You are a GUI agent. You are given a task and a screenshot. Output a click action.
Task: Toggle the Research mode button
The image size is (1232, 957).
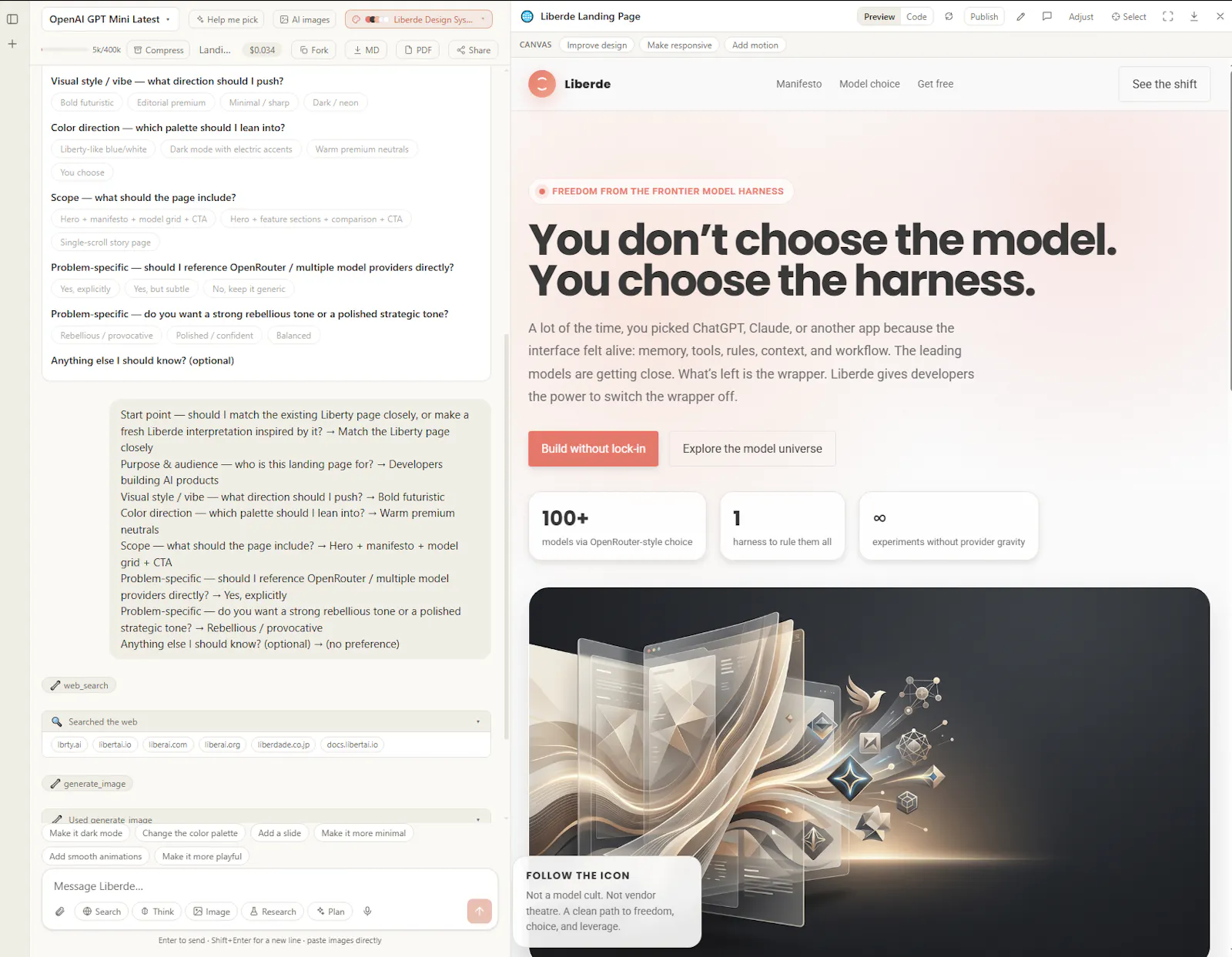click(273, 912)
